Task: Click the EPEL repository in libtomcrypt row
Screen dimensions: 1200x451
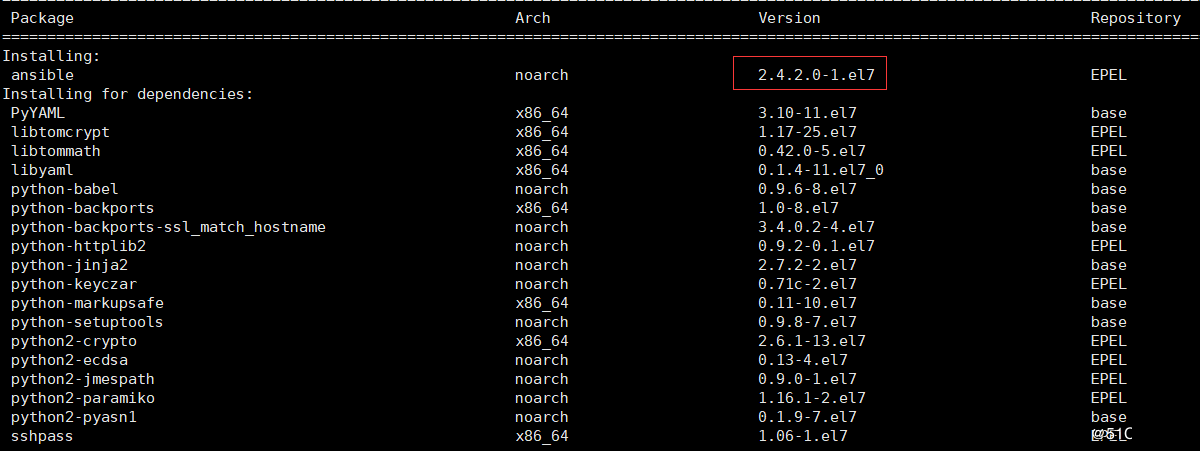Action: [1109, 132]
